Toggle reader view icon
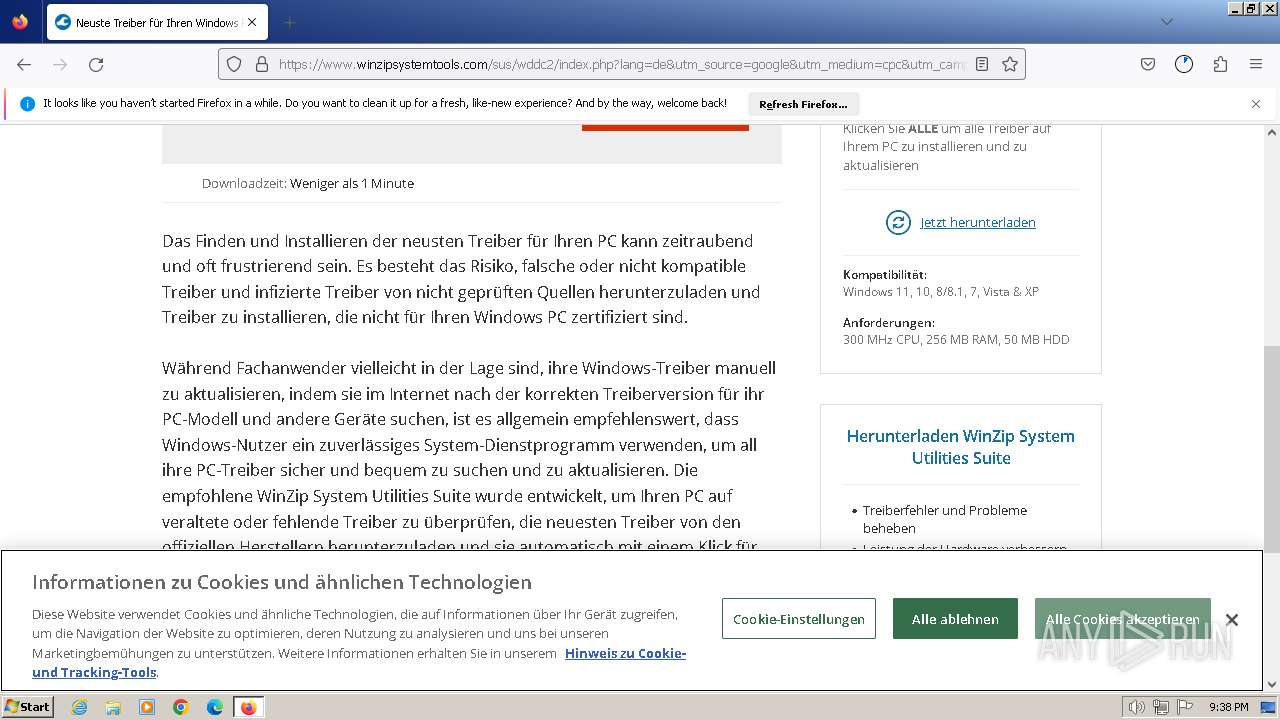1280x720 pixels. [x=982, y=64]
